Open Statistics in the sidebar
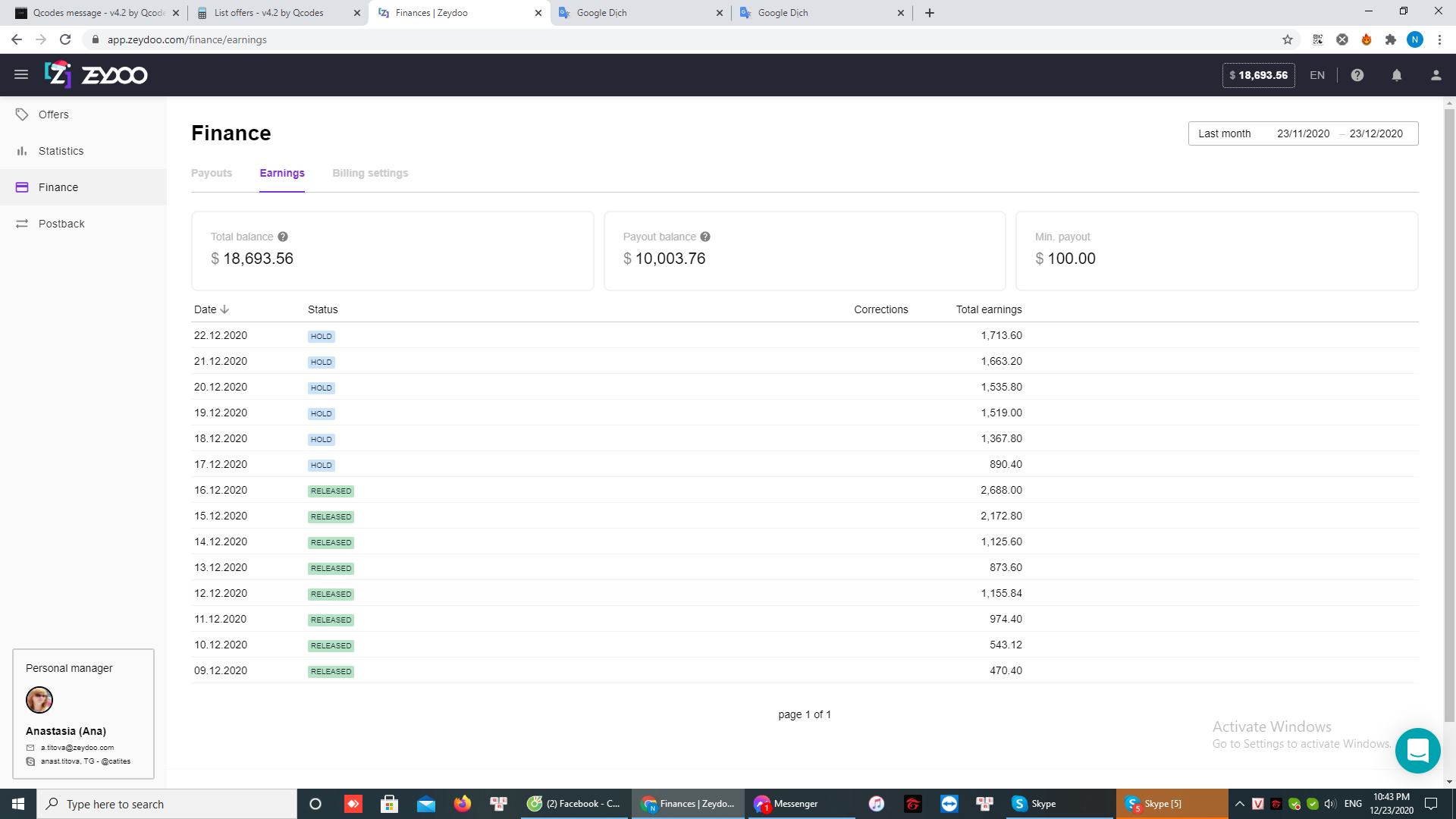 click(61, 151)
